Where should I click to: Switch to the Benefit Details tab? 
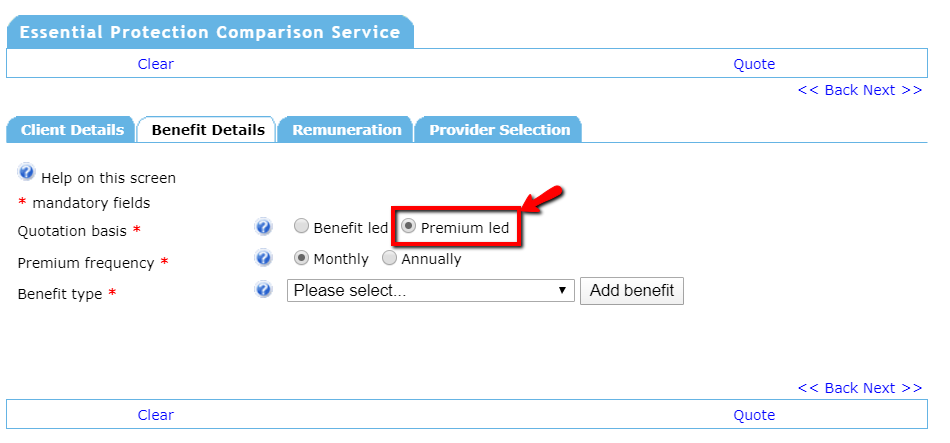(208, 130)
